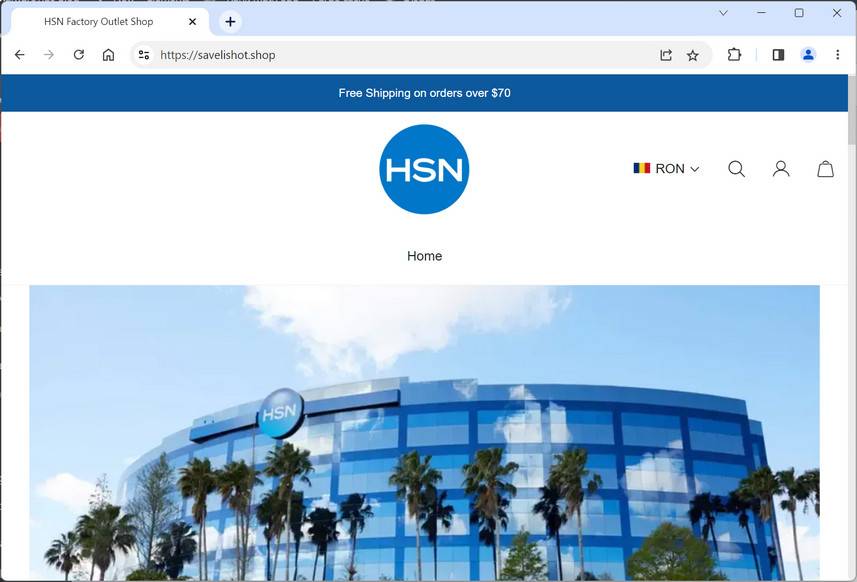The image size is (857, 582).
Task: View site information icon in address bar
Action: (x=144, y=55)
